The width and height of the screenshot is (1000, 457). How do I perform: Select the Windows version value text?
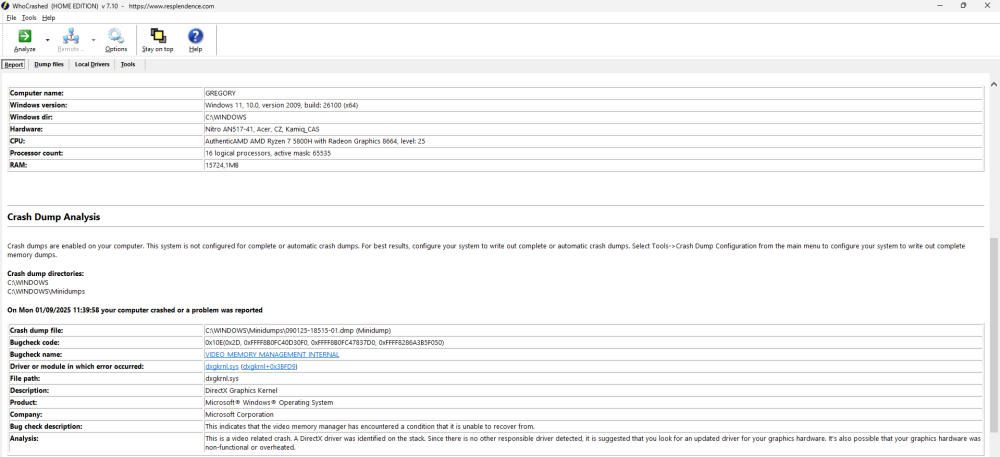coord(281,105)
